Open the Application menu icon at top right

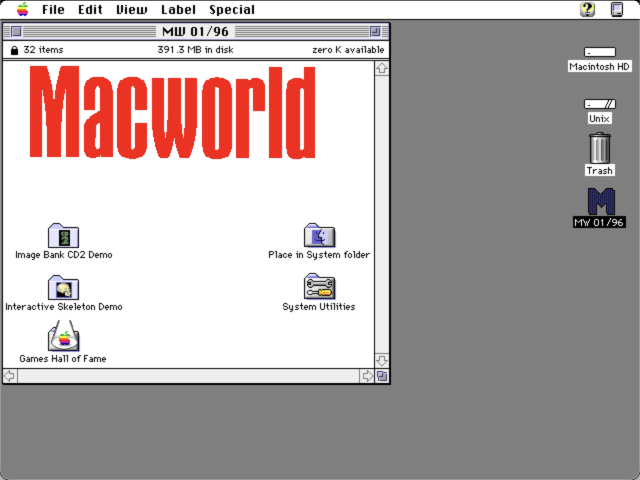617,9
